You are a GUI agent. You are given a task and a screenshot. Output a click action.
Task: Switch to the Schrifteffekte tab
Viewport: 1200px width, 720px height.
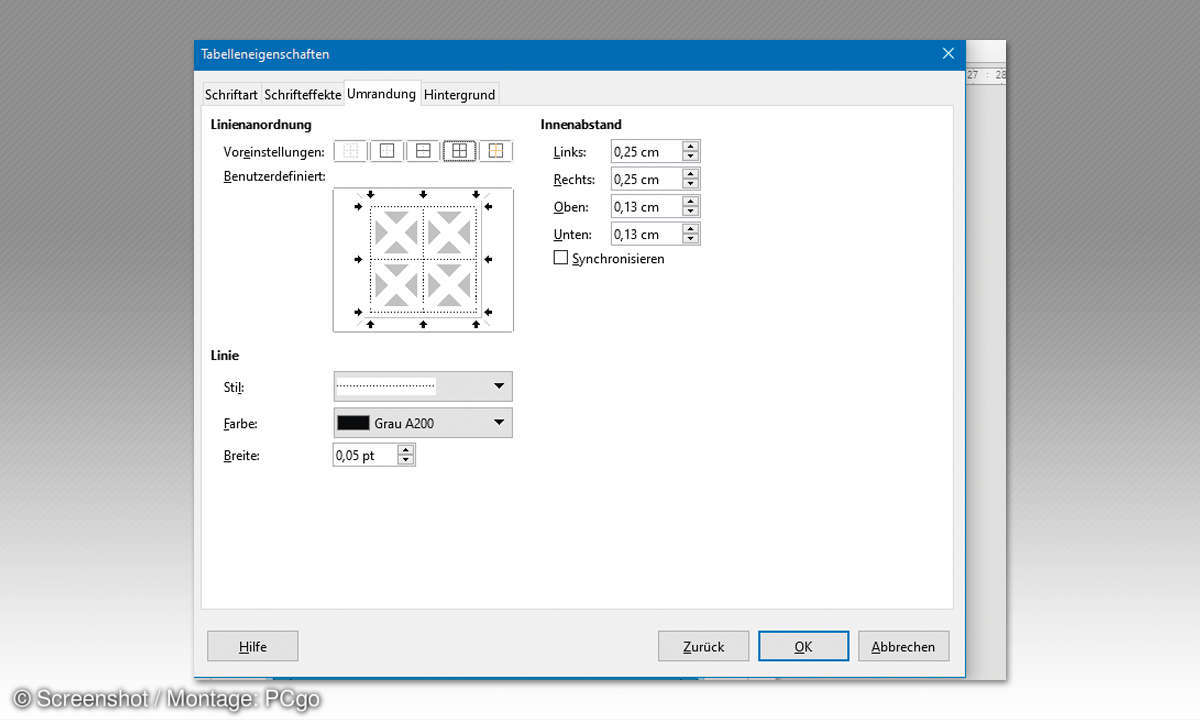(x=303, y=94)
